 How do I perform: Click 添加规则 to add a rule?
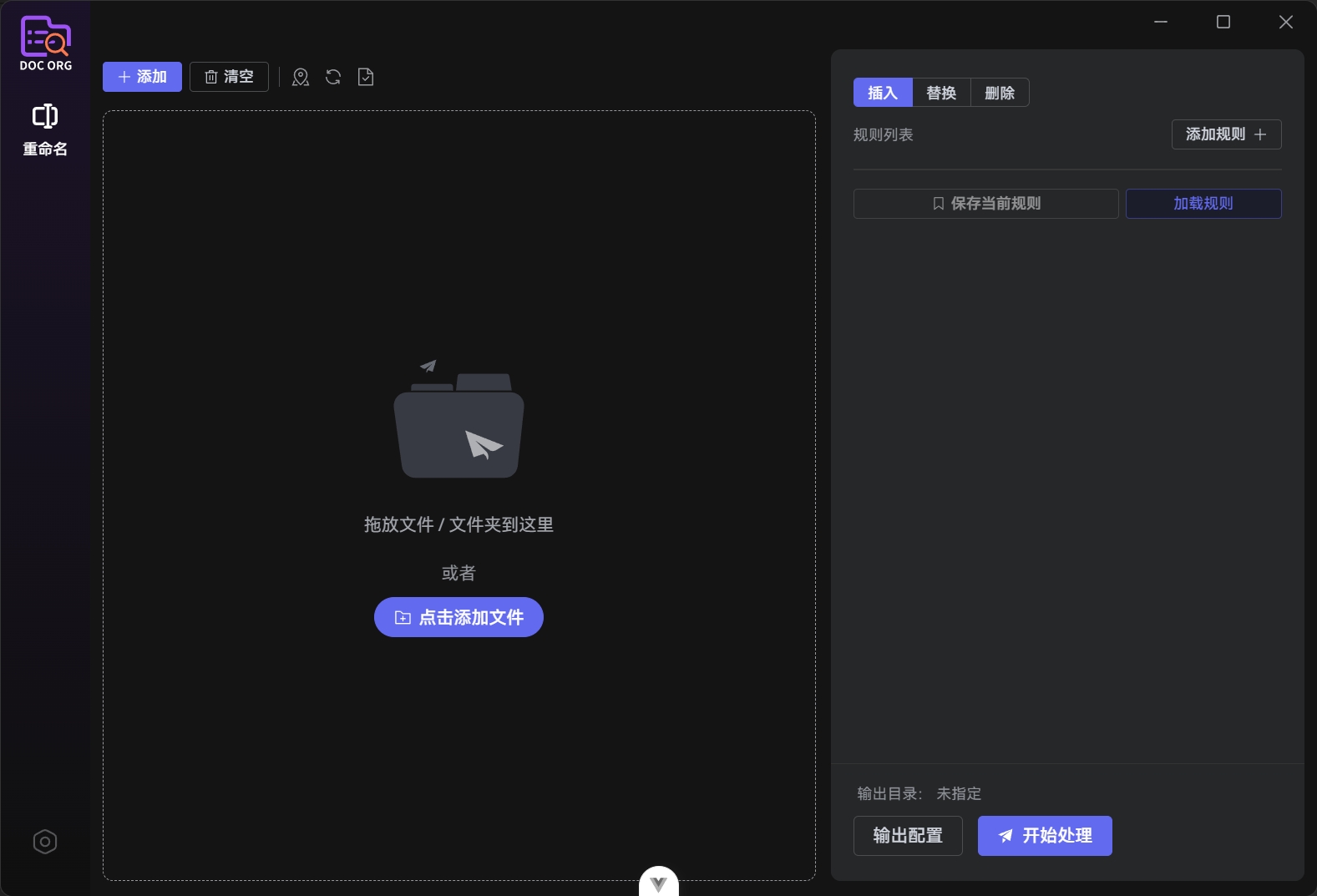click(1226, 134)
